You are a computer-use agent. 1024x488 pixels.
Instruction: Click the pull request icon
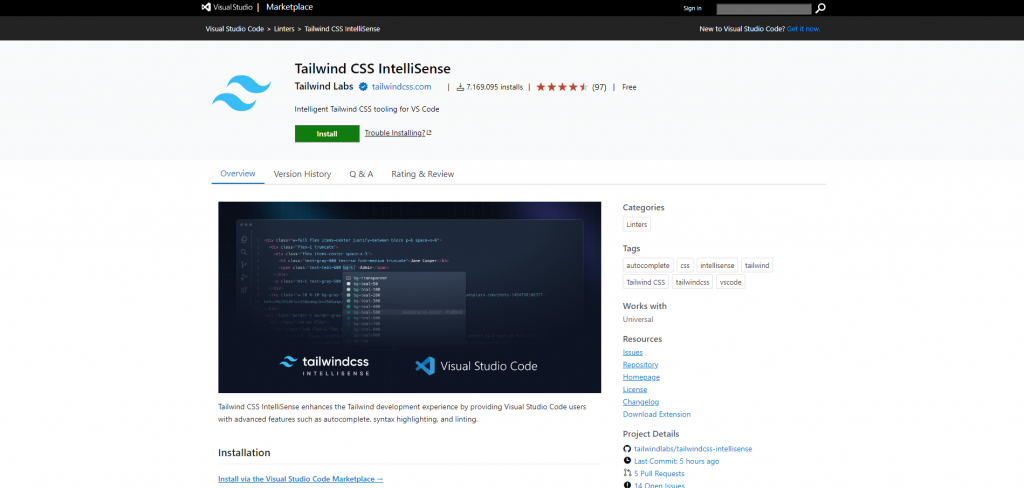[x=627, y=473]
